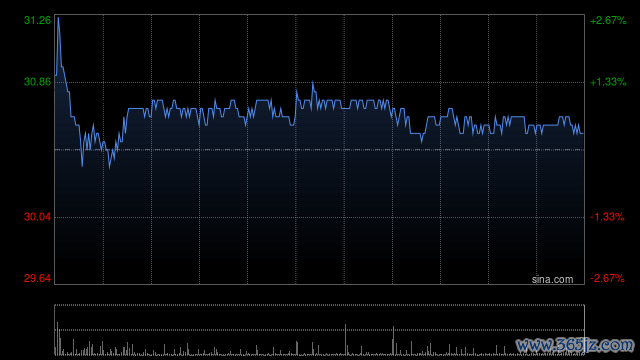Click the +1.33% percentage label
The image size is (640, 360).
608,82
